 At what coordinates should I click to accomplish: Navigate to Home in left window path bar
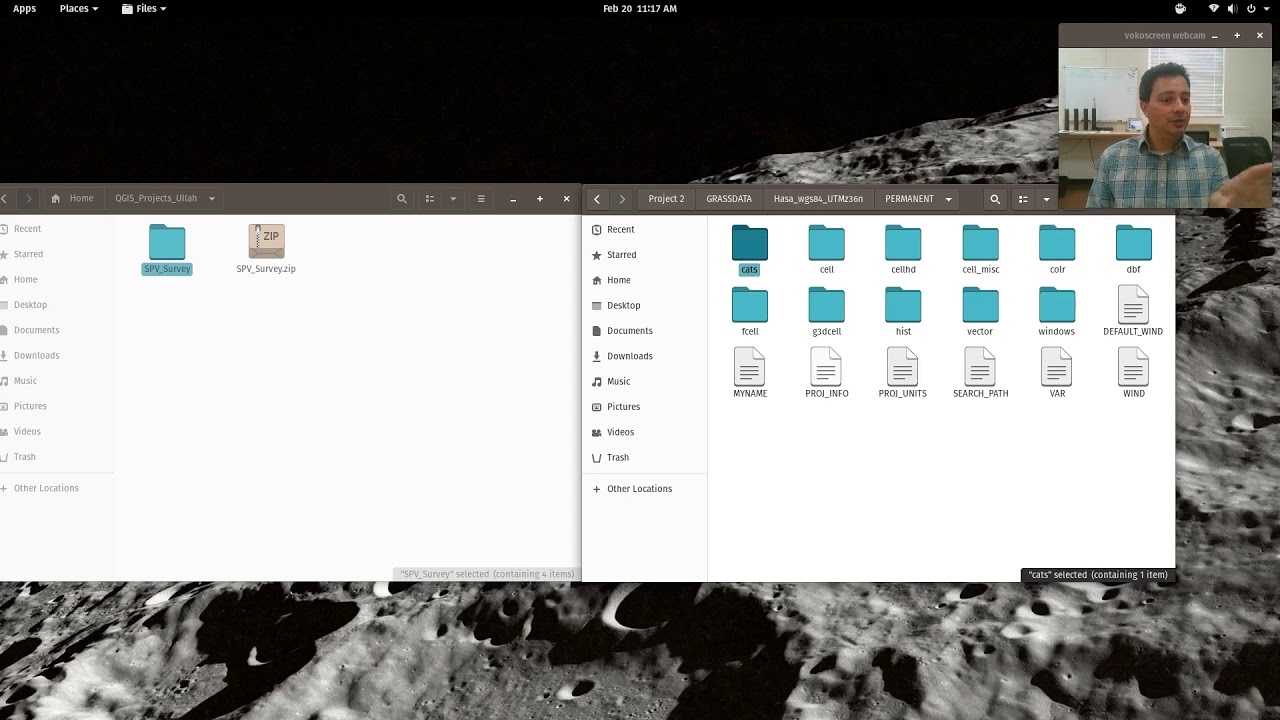[72, 198]
